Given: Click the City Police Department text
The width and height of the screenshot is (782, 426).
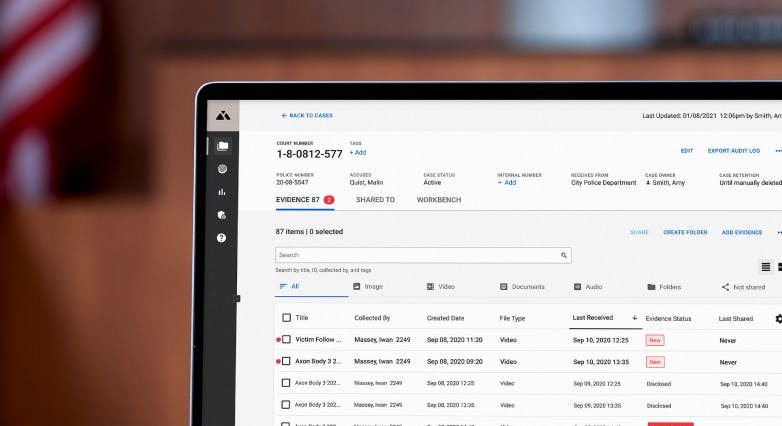Looking at the screenshot, I should [x=604, y=183].
